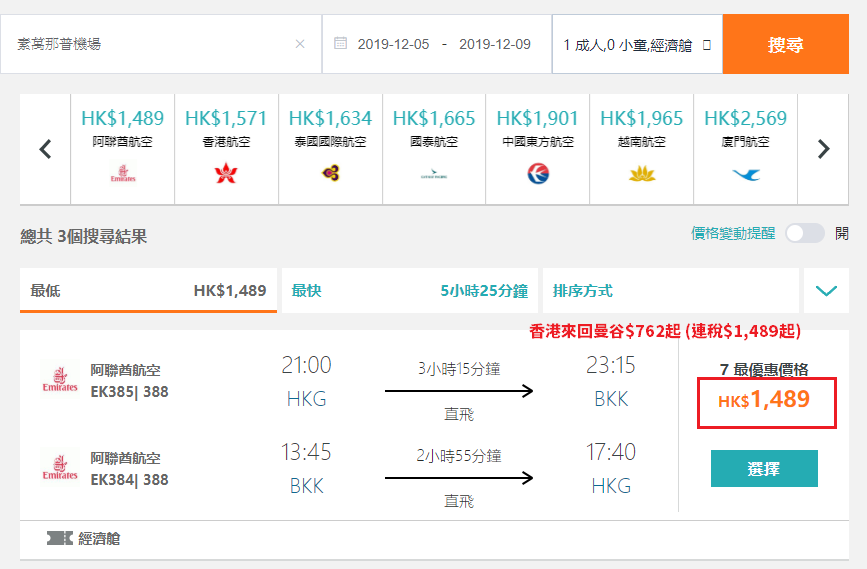
Task: Filter by 中國東方航空 HK$1,901 price
Action: [x=538, y=149]
